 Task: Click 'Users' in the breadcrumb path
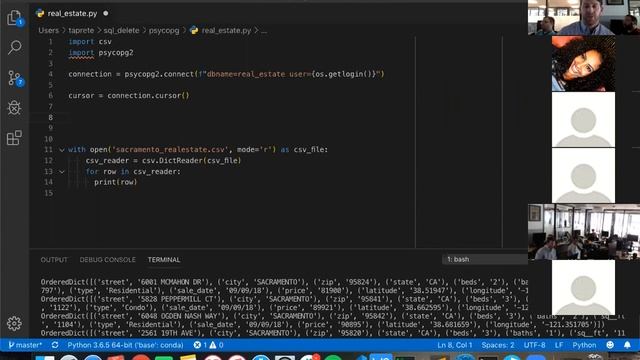pyautogui.click(x=49, y=30)
